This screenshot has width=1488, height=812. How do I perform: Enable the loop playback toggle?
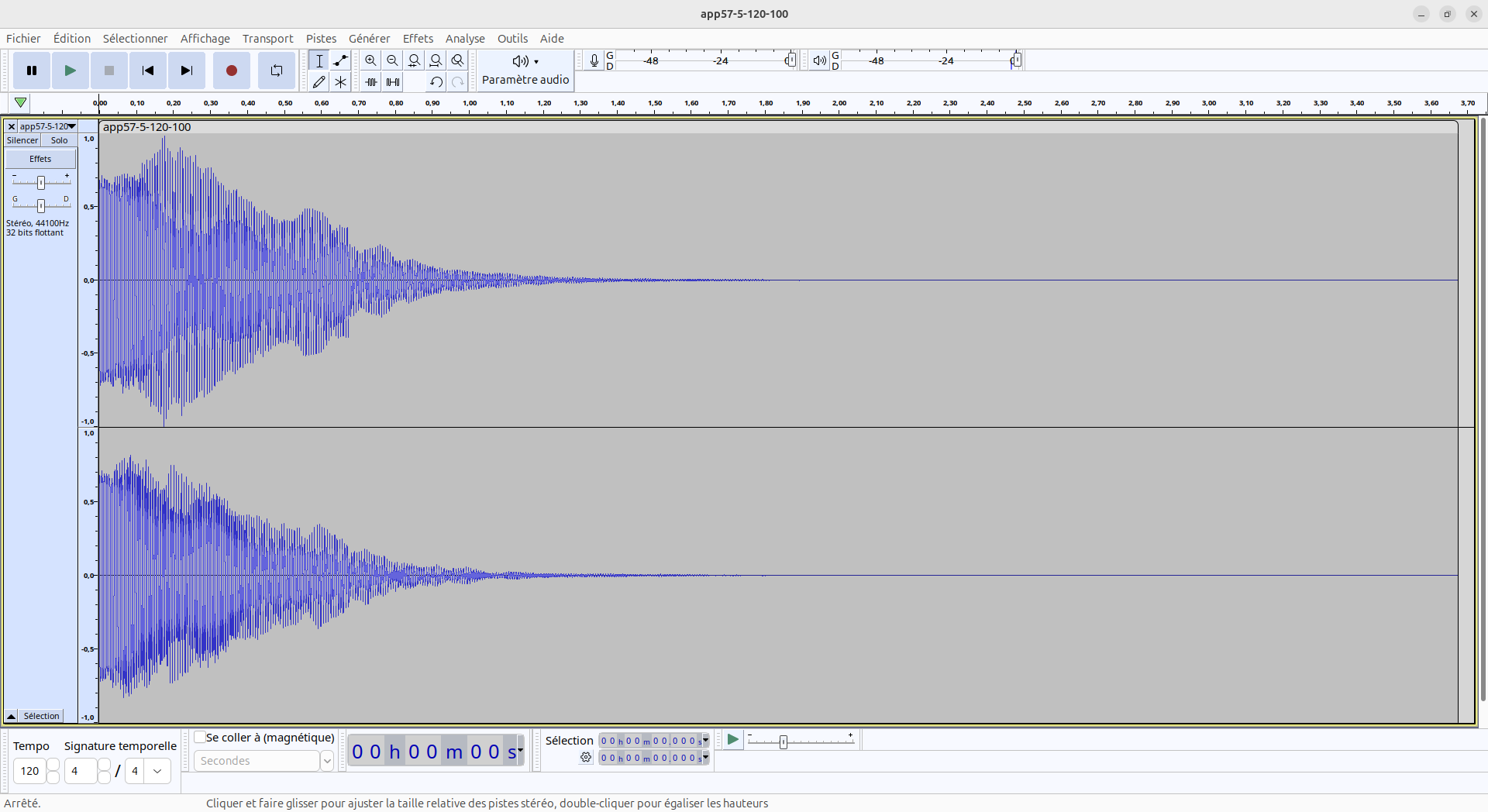276,71
